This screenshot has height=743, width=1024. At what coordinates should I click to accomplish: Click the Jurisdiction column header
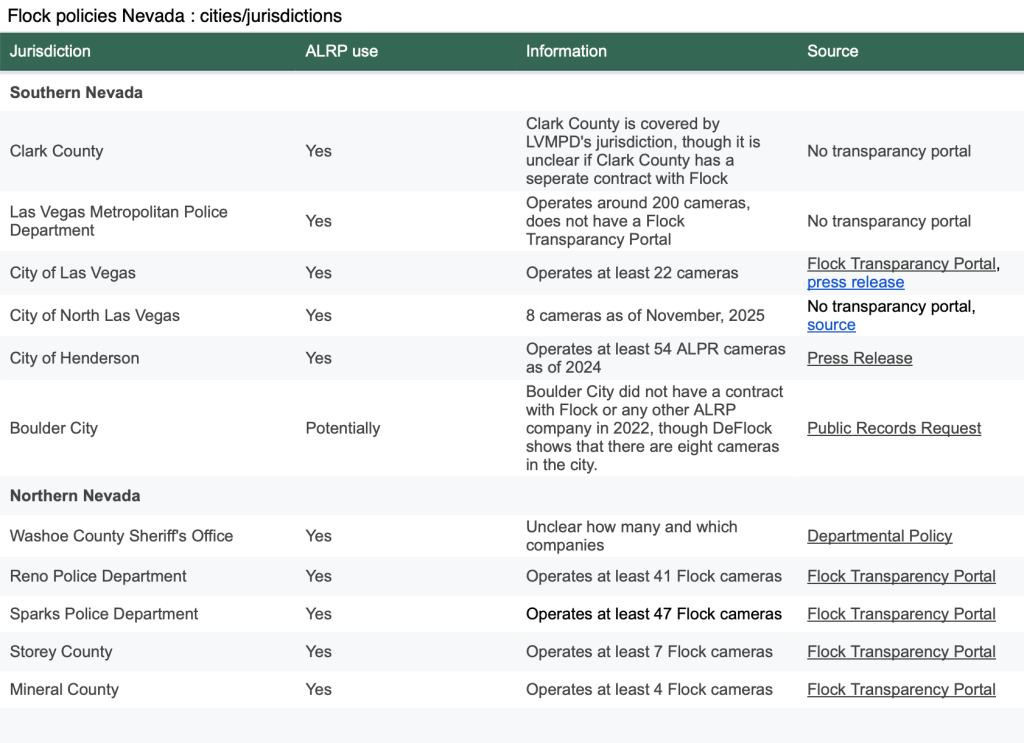50,52
